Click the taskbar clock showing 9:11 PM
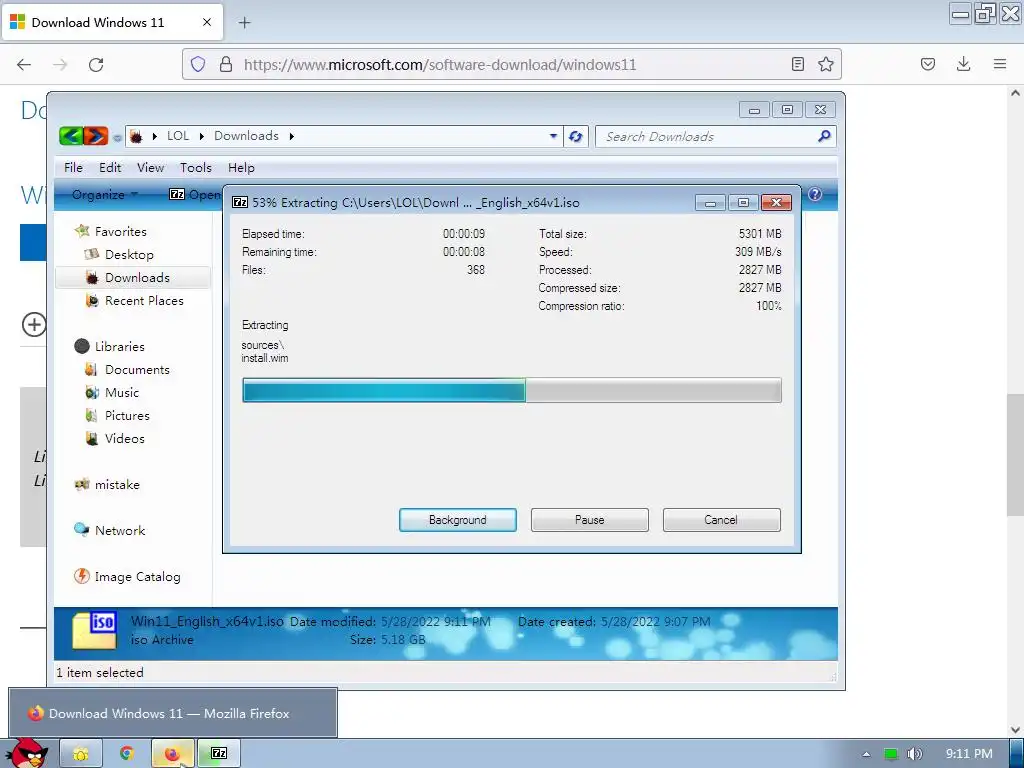 click(968, 754)
